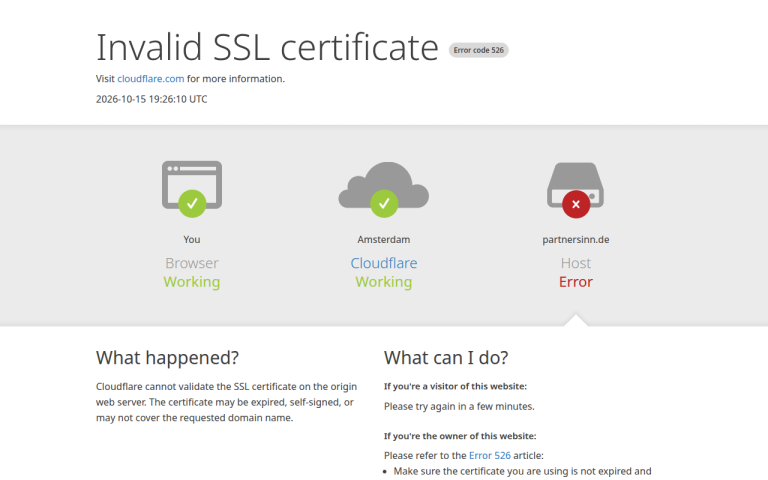Click the What happened? heading
Image resolution: width=768 pixels, height=480 pixels.
click(167, 358)
